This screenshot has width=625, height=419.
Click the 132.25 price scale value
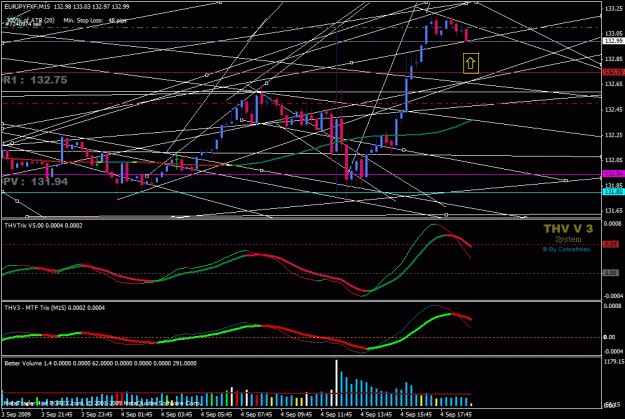pos(614,135)
